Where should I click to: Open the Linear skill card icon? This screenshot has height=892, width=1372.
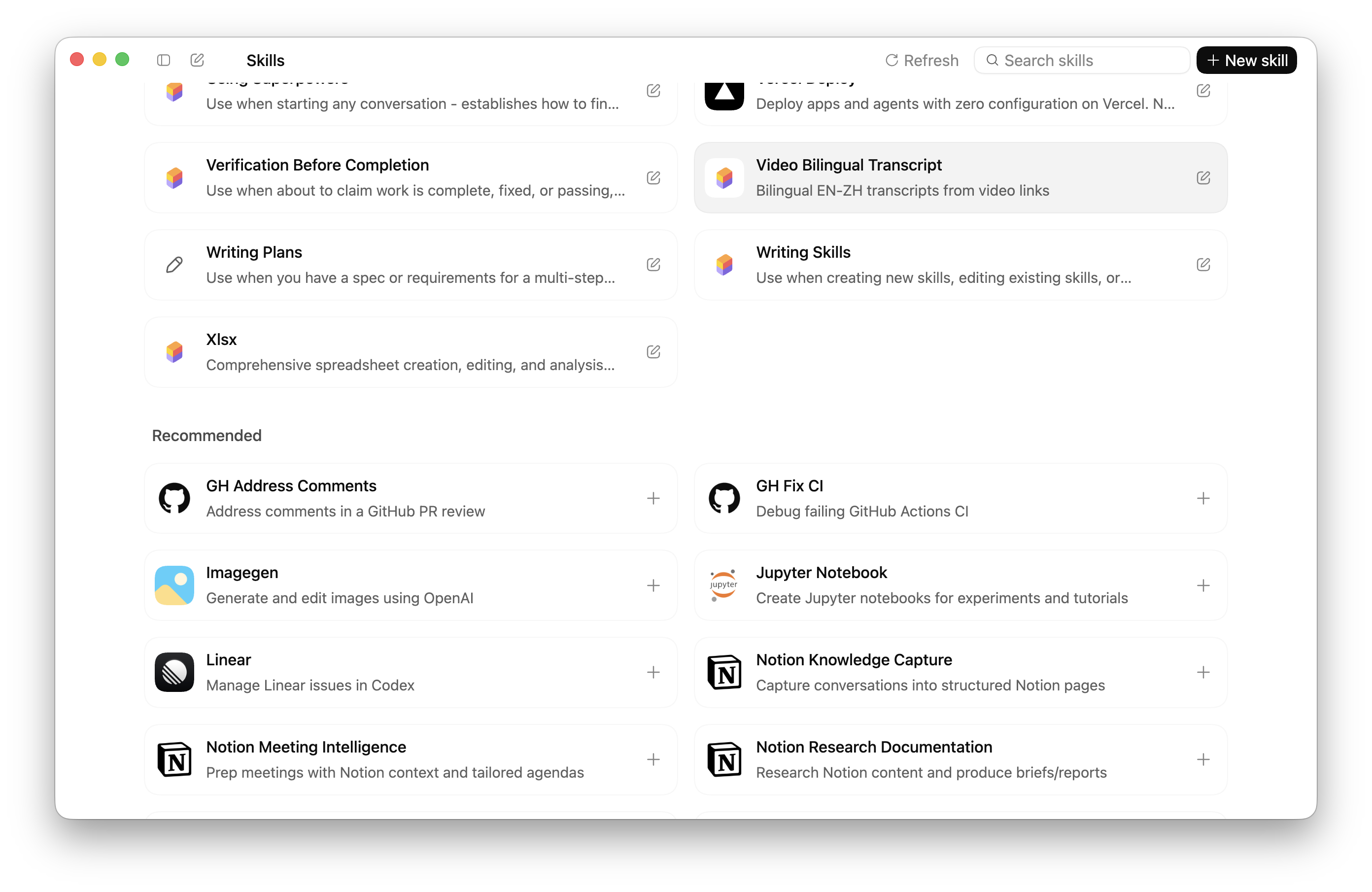tap(174, 672)
